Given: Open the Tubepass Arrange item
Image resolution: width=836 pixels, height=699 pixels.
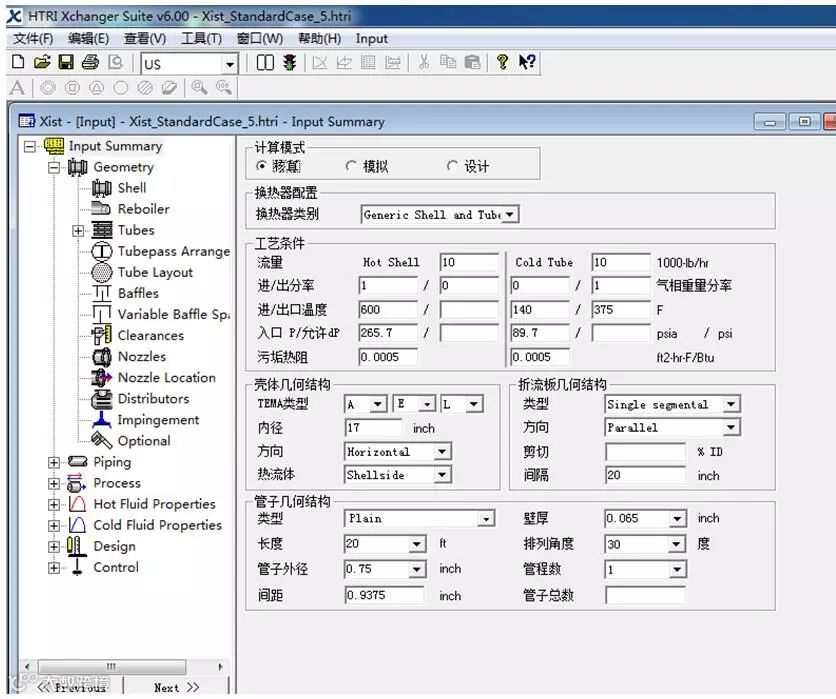Looking at the screenshot, I should [x=174, y=251].
